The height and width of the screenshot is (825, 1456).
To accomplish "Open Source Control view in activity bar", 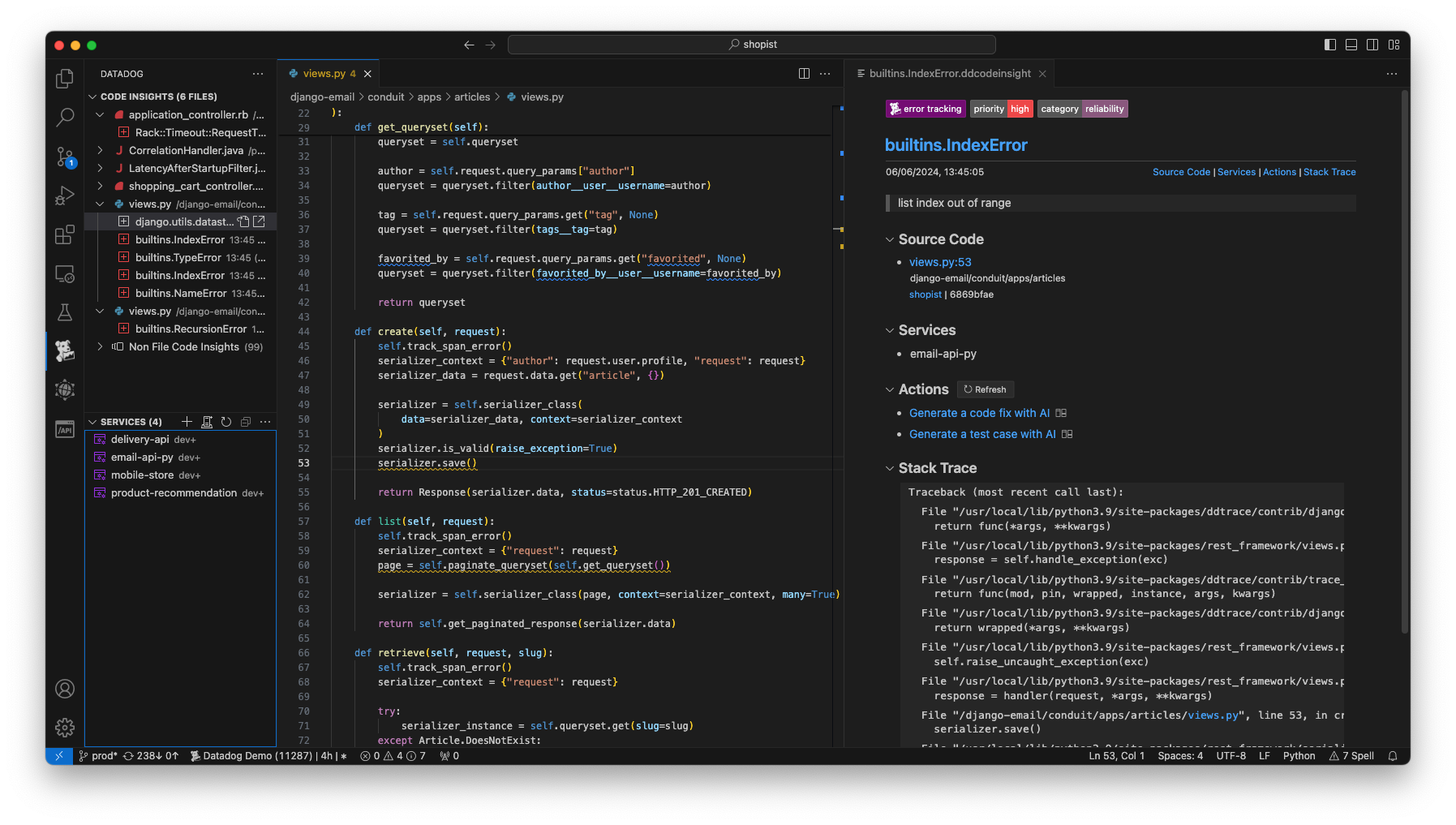I will pos(65,157).
